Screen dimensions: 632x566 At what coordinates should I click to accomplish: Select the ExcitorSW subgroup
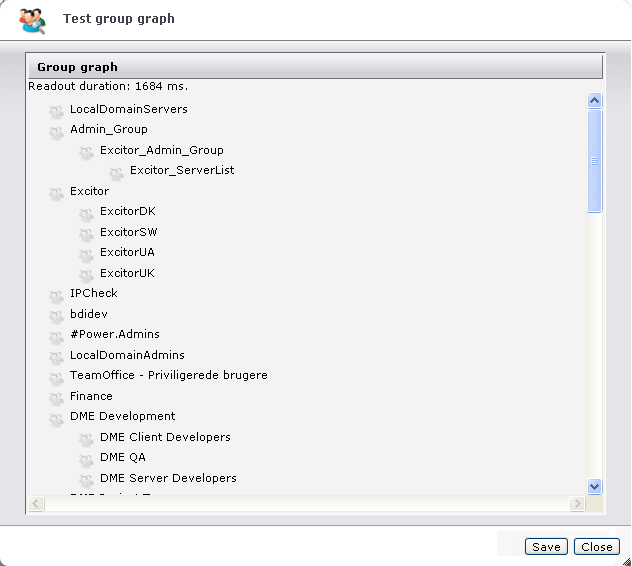click(128, 232)
